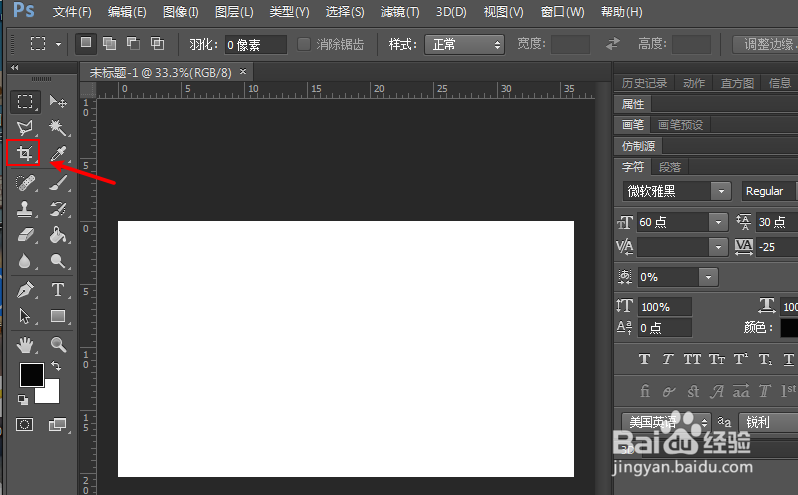The image size is (798, 495).
Task: Click the 羽化 feather input field
Action: [x=255, y=45]
